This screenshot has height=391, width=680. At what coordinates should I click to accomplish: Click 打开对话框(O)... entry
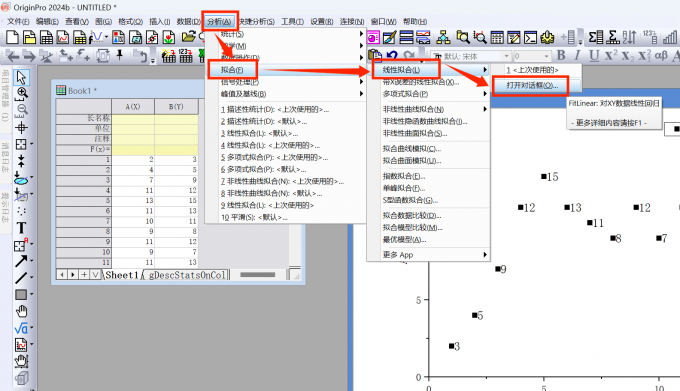point(531,85)
